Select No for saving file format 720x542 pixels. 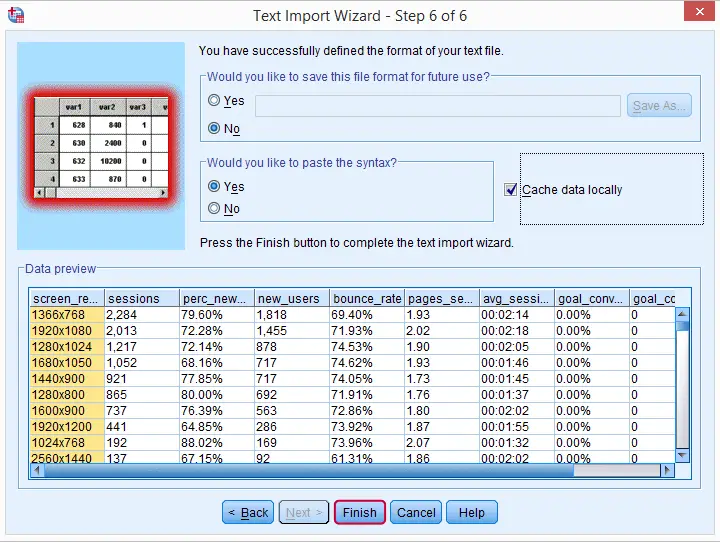(x=214, y=128)
